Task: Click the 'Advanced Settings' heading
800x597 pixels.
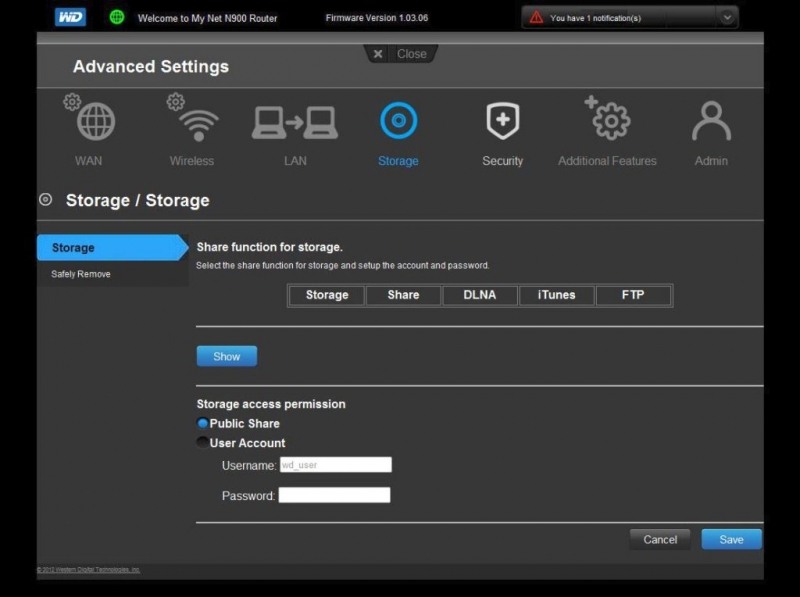Action: [x=151, y=66]
